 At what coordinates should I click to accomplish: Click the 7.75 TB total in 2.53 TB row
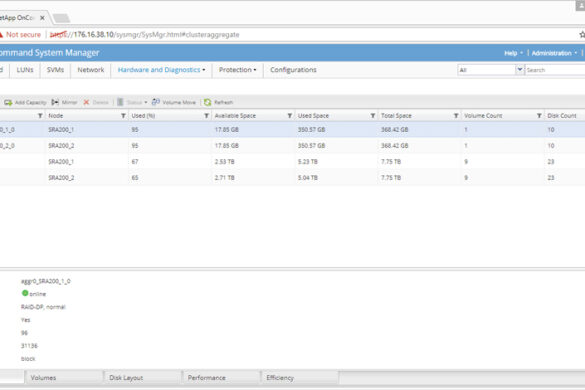(x=391, y=162)
